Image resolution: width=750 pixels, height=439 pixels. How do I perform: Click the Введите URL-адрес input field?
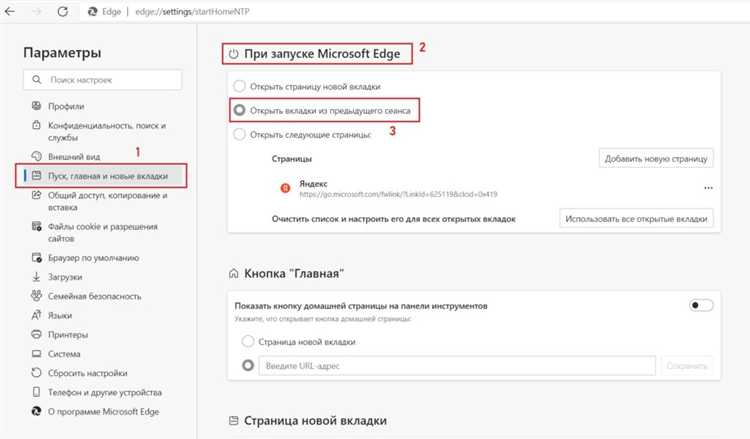tap(457, 366)
